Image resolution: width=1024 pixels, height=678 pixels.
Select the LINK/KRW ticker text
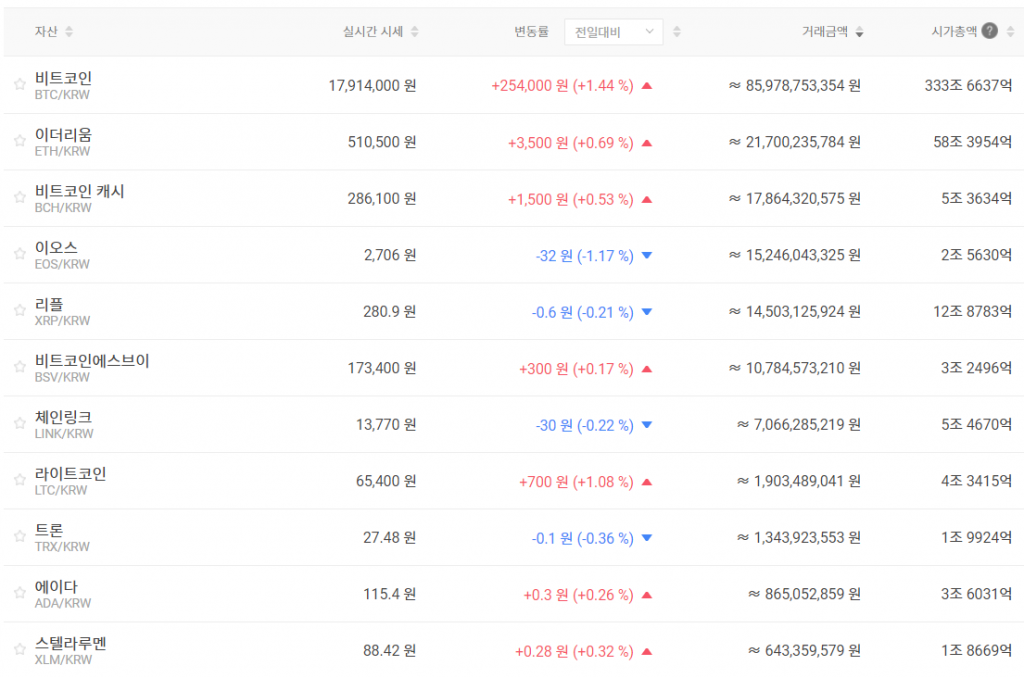point(64,434)
